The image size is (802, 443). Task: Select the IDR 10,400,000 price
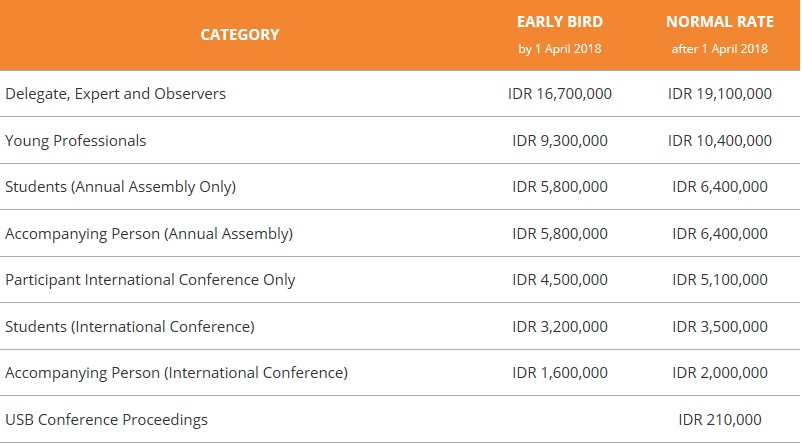point(719,141)
